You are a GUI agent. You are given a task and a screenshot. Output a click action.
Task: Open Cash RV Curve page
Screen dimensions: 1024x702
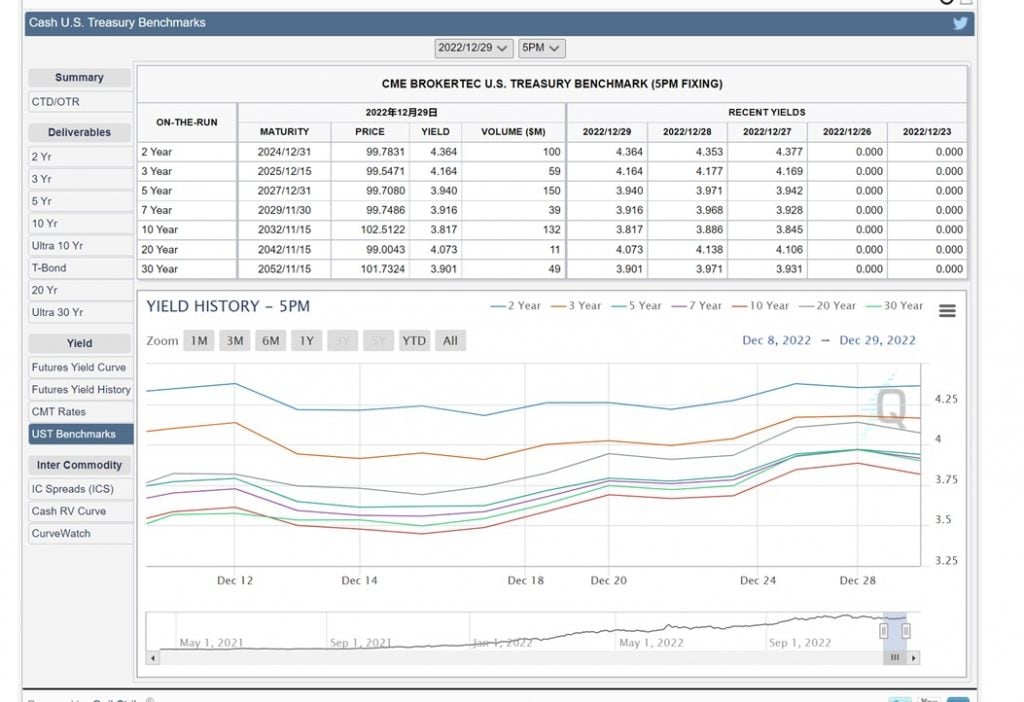[80, 511]
